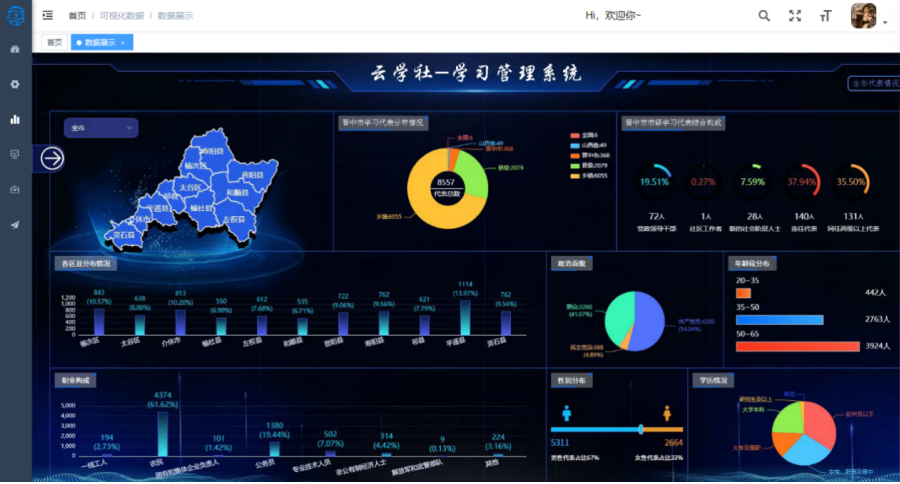This screenshot has height=484, width=900.
Task: Click the red 初中及以下 pie slice
Action: 821,425
